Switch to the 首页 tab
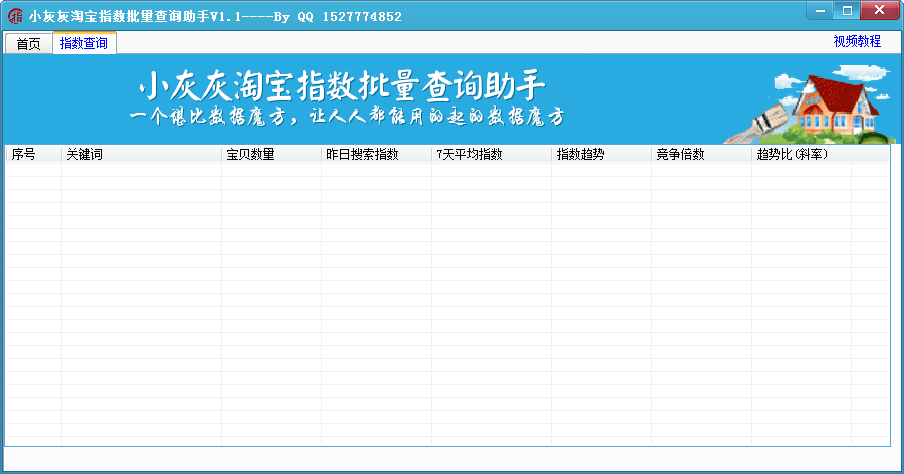The width and height of the screenshot is (904, 474). pyautogui.click(x=28, y=44)
